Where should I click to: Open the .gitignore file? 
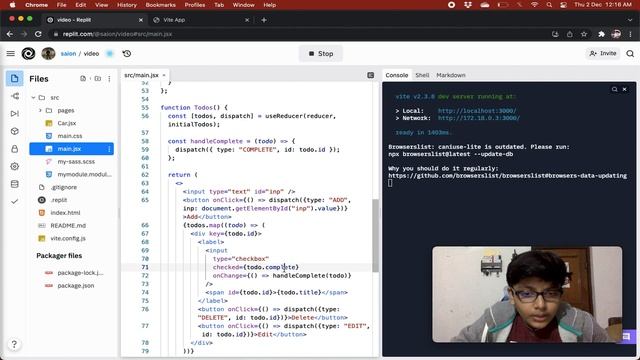point(64,187)
